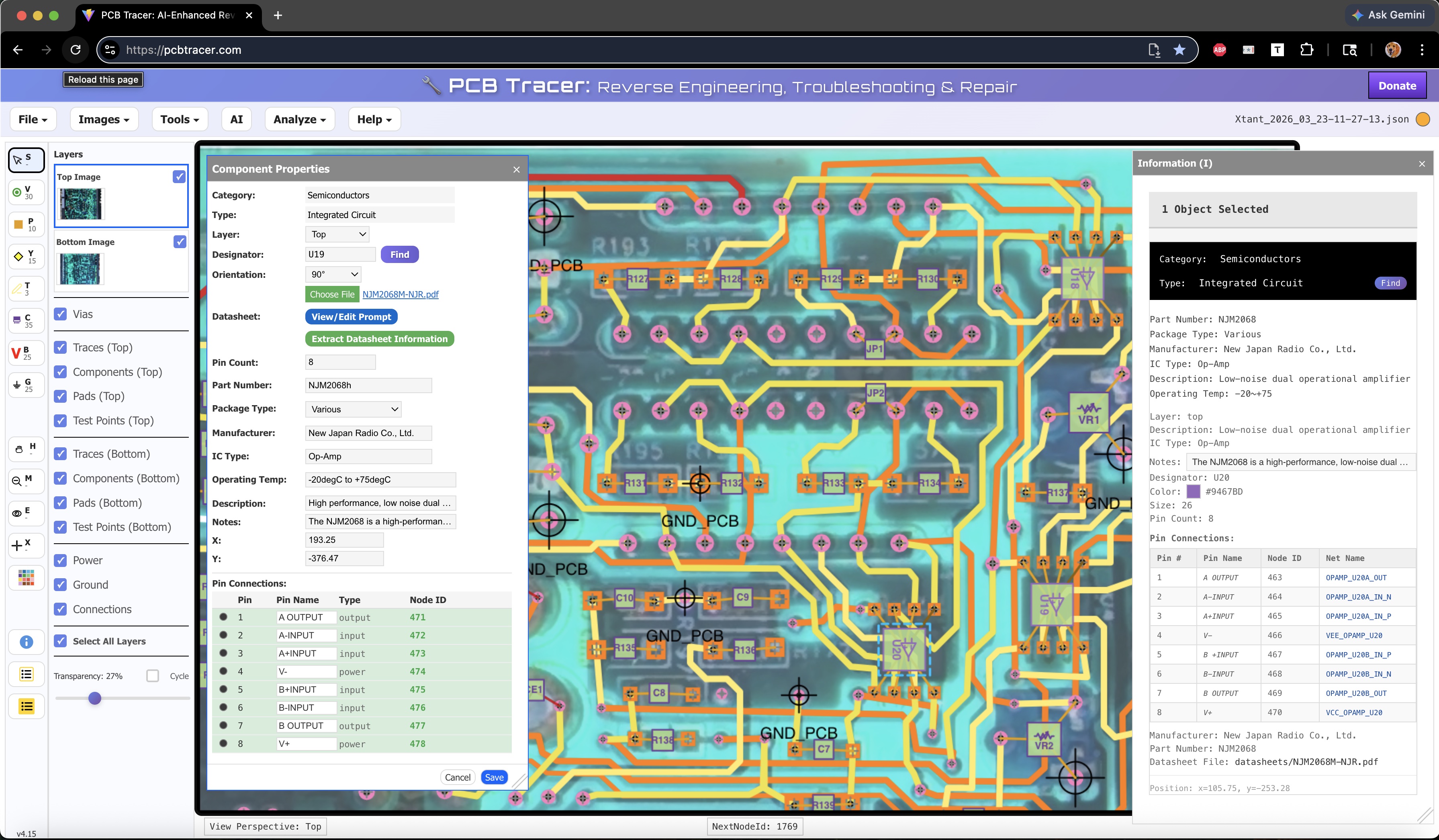Choose the Pads tool from the toolbar
The image size is (1439, 840).
(26, 224)
